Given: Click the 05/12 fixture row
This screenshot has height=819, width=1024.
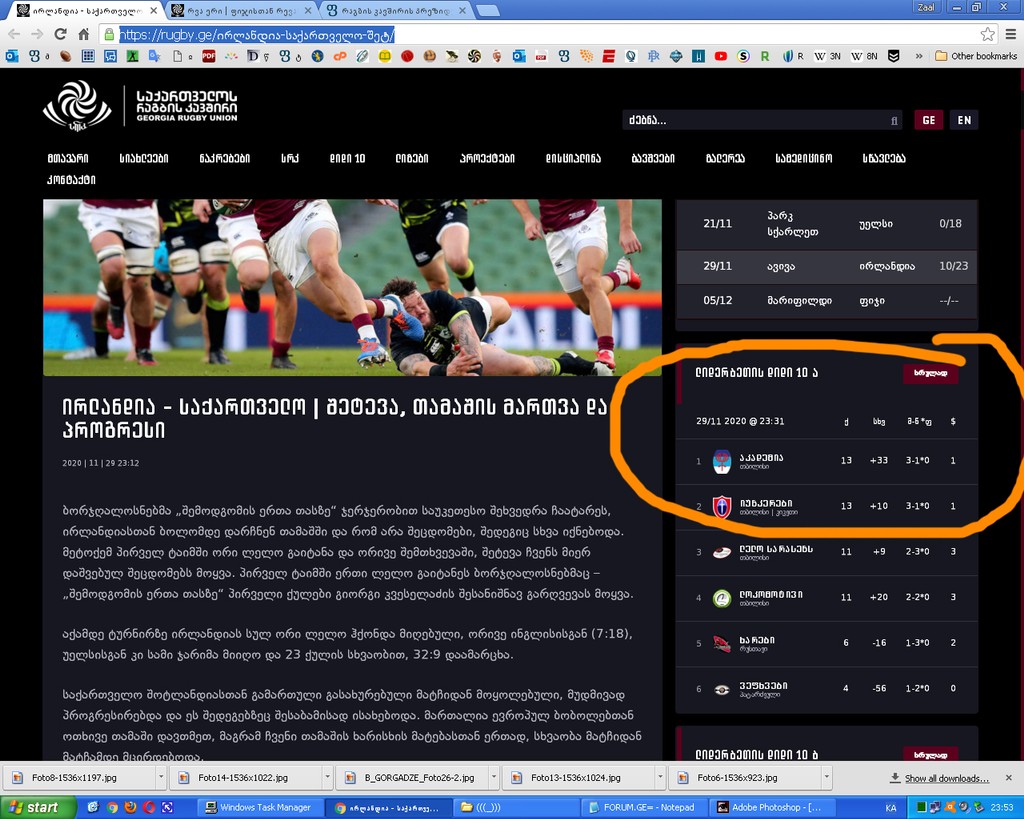Looking at the screenshot, I should pyautogui.click(x=826, y=300).
